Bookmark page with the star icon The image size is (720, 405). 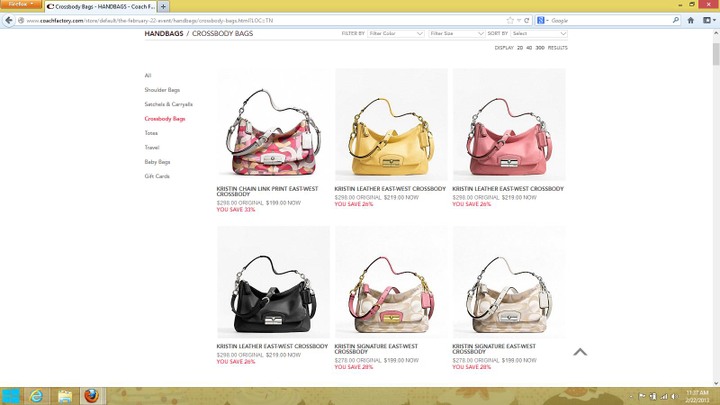tap(510, 20)
